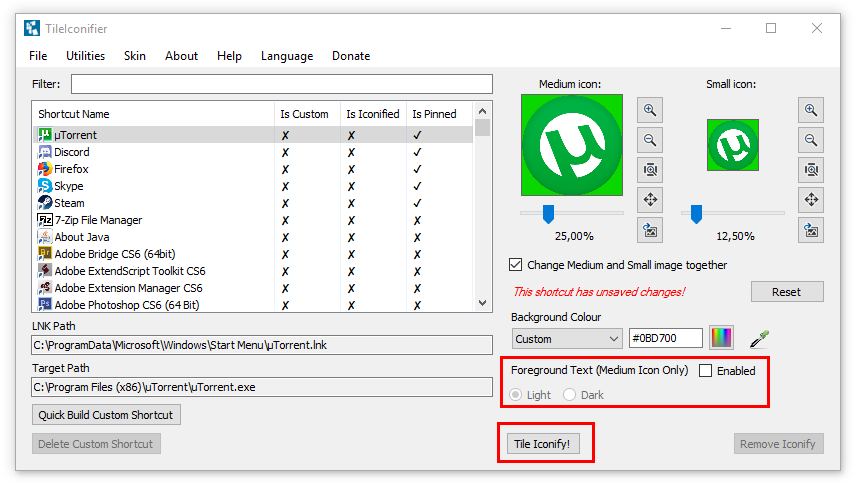This screenshot has width=857, height=486.
Task: Click small icon zoom in magnifier
Action: tap(811, 110)
